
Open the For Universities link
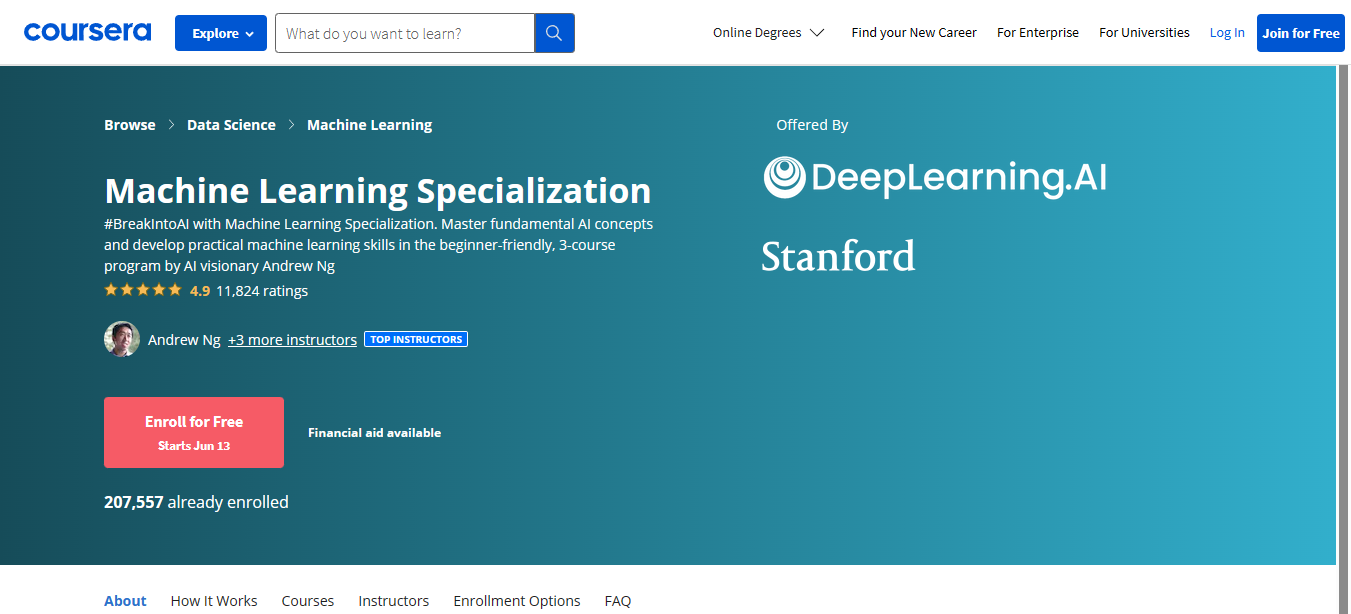click(x=1144, y=33)
